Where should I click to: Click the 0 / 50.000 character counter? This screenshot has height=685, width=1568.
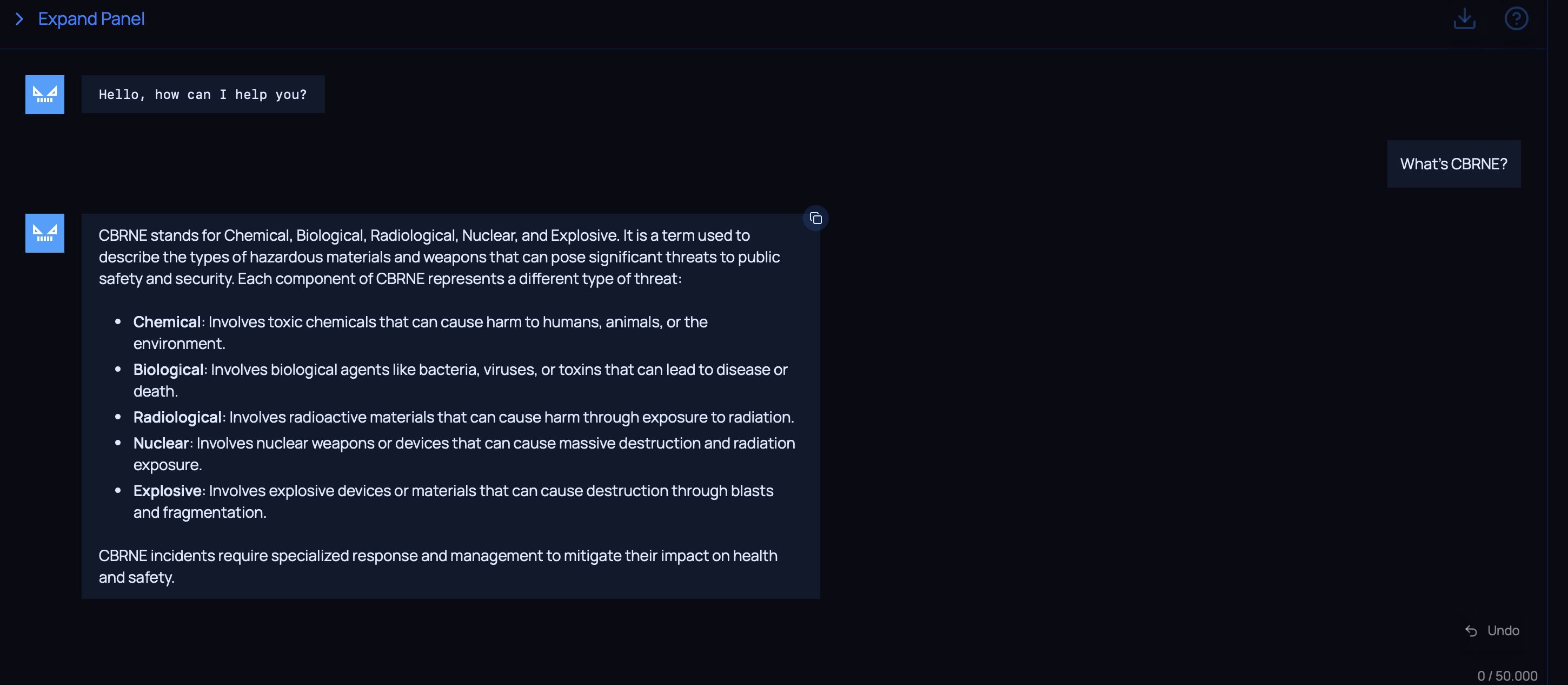click(x=1506, y=676)
